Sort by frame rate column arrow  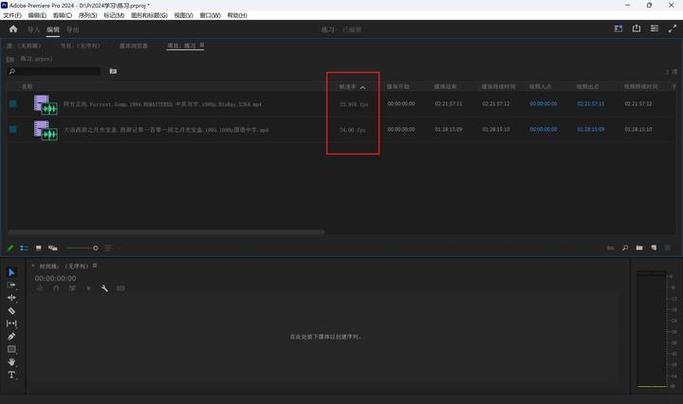tap(363, 87)
